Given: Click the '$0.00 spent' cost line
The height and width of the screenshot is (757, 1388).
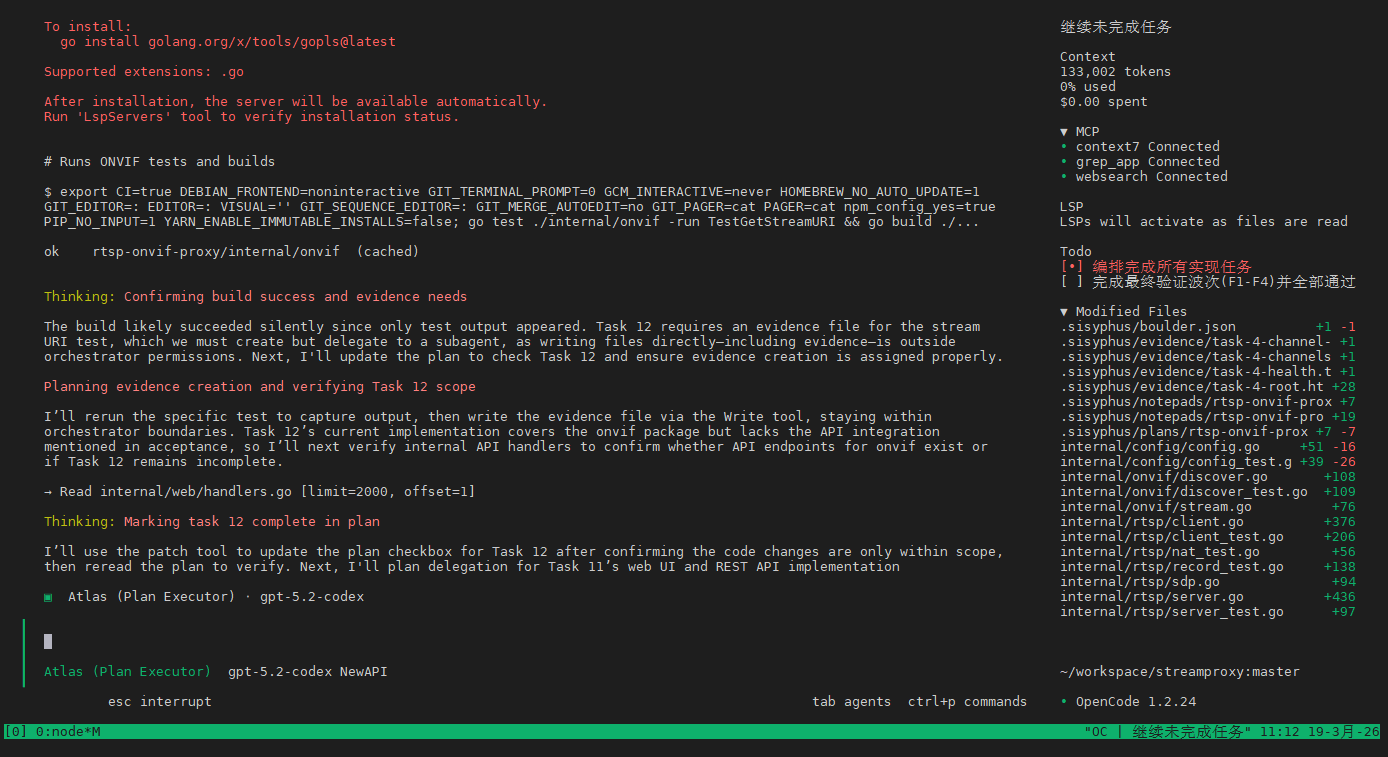Looking at the screenshot, I should [x=1104, y=102].
